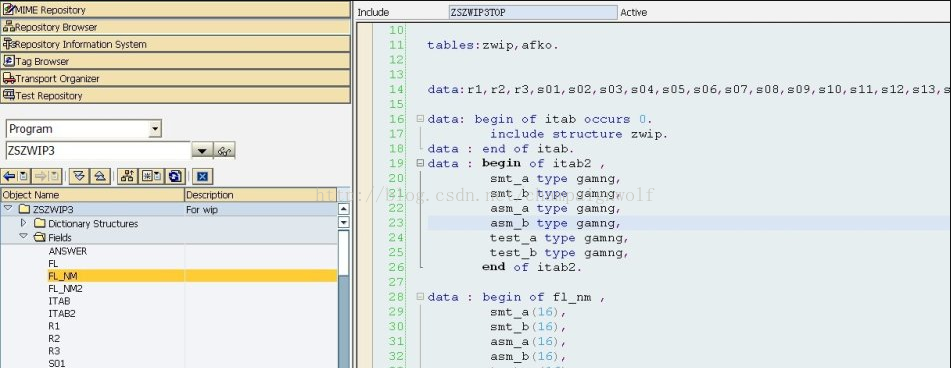Viewport: 951px width, 368px height.
Task: Click 'For wip' description text
Action: point(202,210)
